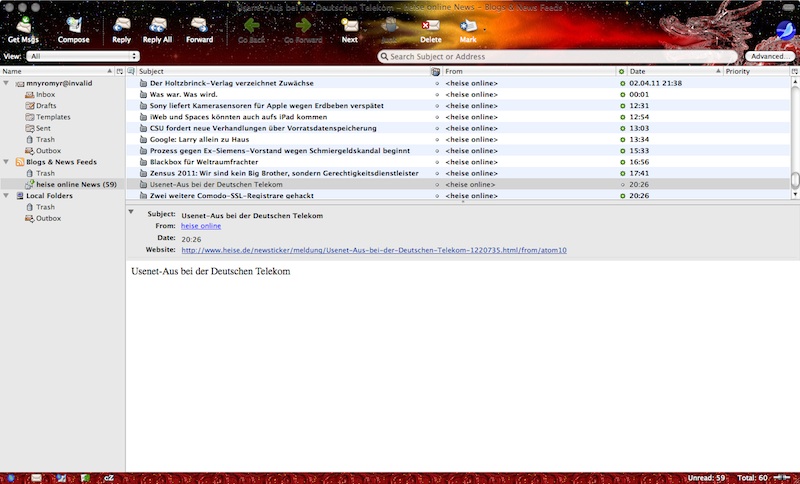800x484 pixels.
Task: Click the Reply All toolbar icon
Action: [157, 29]
